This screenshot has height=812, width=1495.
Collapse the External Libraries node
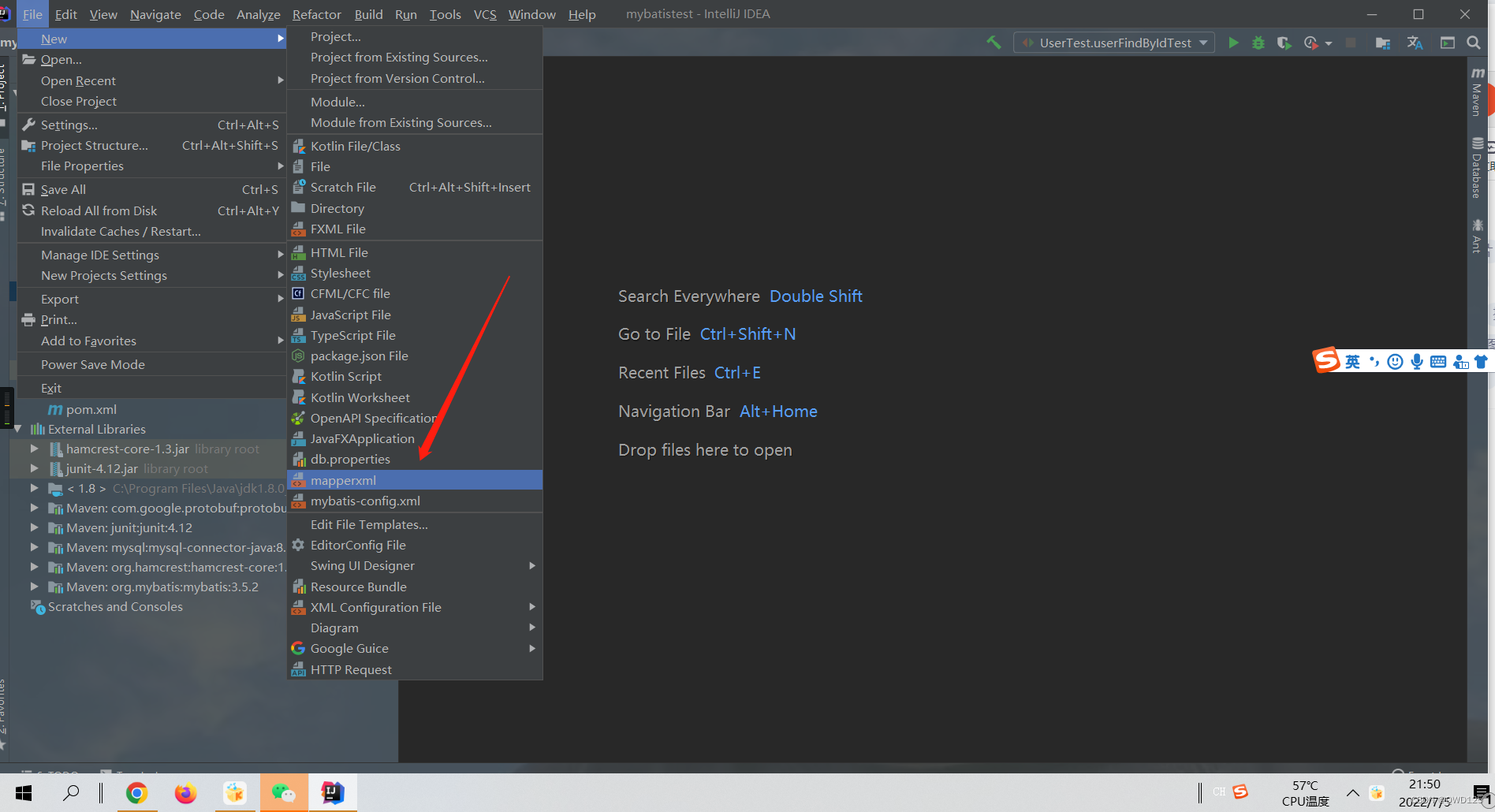point(18,429)
